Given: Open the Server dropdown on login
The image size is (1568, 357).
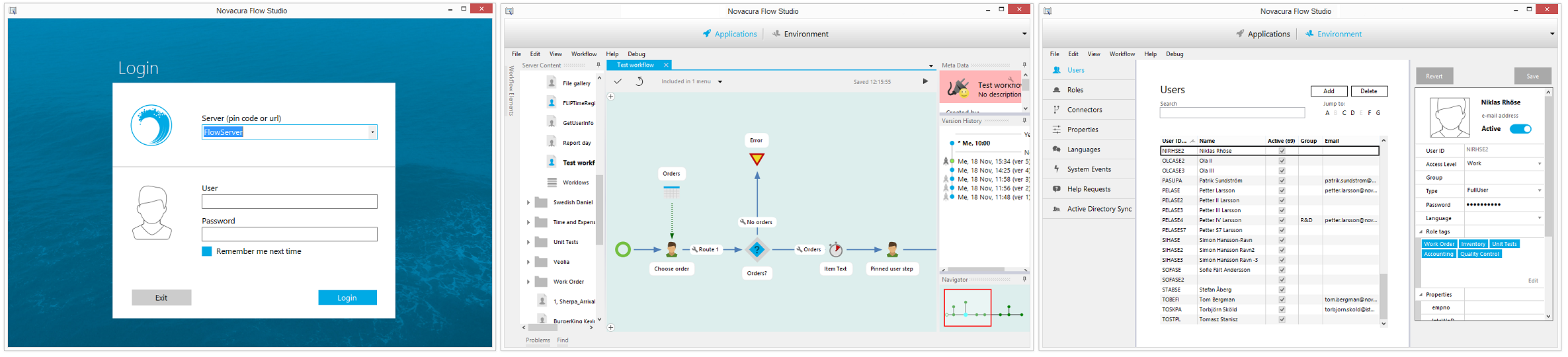Looking at the screenshot, I should tap(373, 132).
